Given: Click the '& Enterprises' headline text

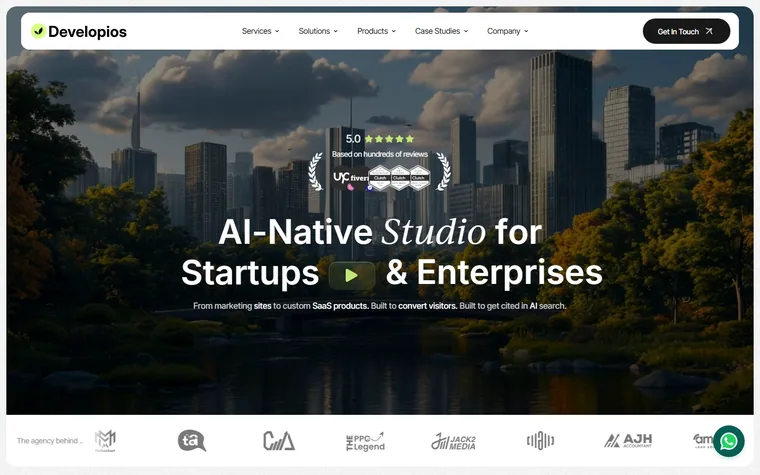Looking at the screenshot, I should click(494, 272).
